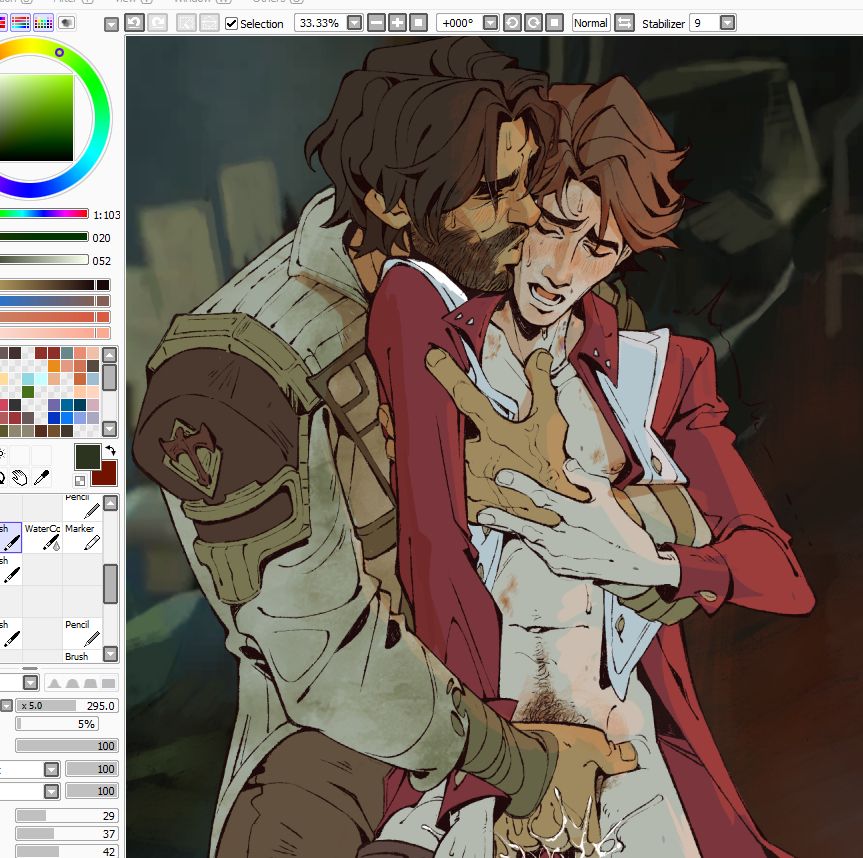Click the Undo arrow in toolbar
Image resolution: width=863 pixels, height=858 pixels.
pyautogui.click(x=134, y=23)
